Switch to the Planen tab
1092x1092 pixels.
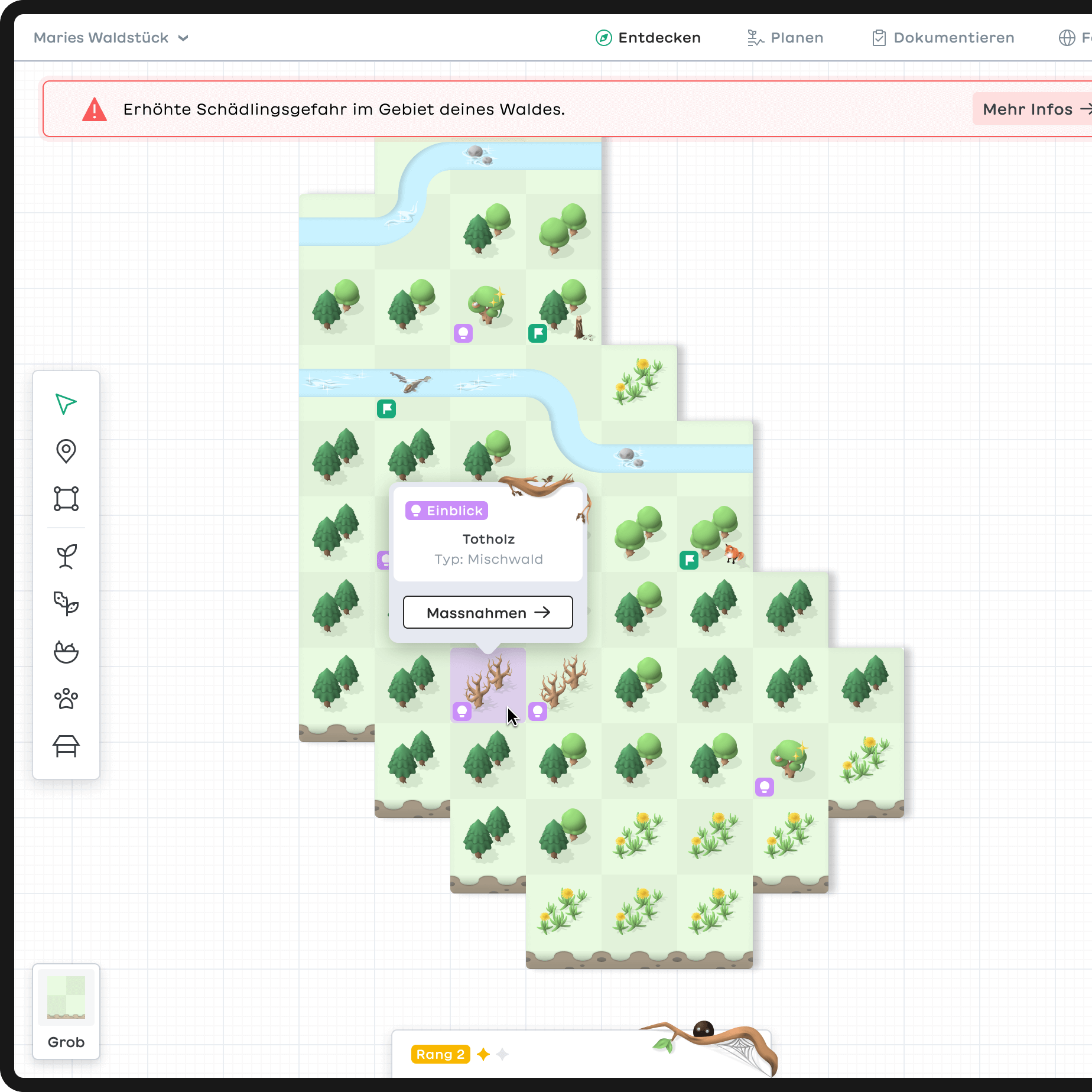(x=785, y=38)
